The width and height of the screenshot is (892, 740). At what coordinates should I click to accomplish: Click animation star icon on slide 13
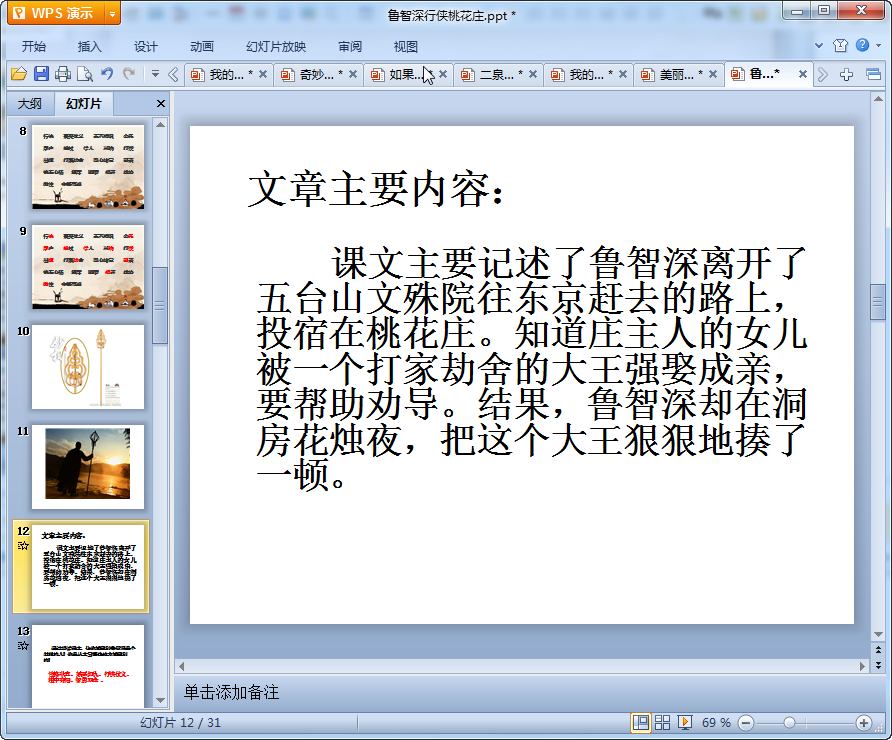[23, 646]
